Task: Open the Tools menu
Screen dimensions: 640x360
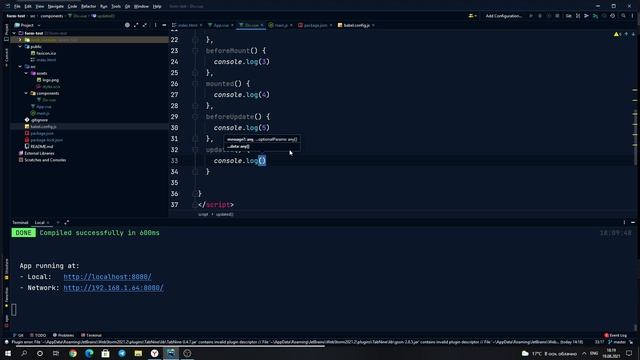Action: tap(116, 7)
